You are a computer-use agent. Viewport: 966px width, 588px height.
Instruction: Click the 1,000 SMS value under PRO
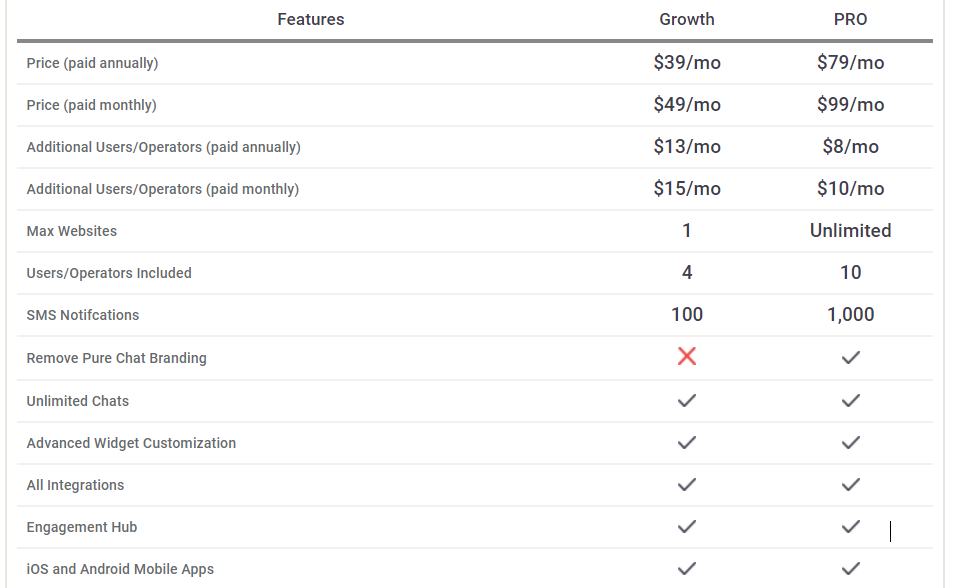point(850,314)
